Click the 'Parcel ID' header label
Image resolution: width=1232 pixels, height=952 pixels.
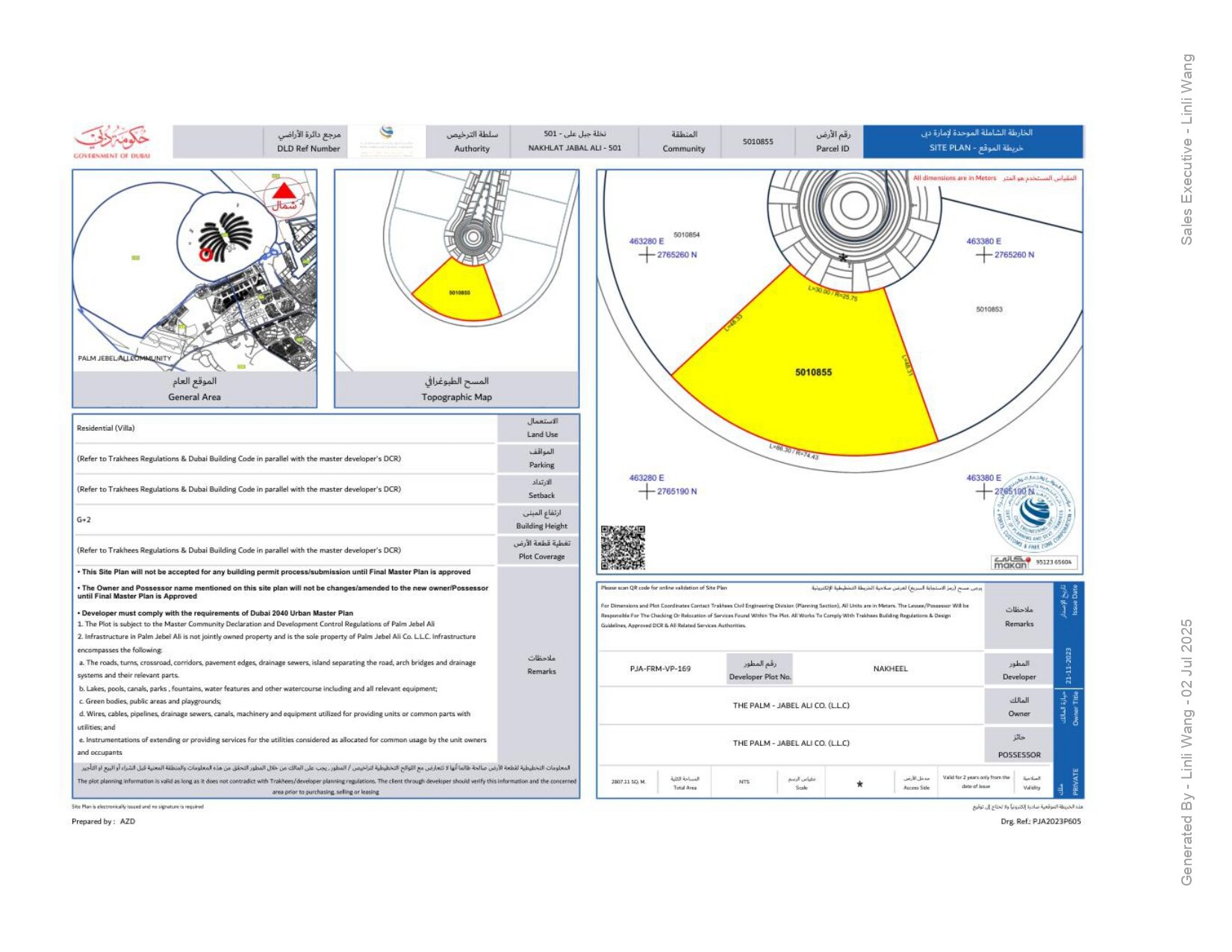pyautogui.click(x=833, y=149)
